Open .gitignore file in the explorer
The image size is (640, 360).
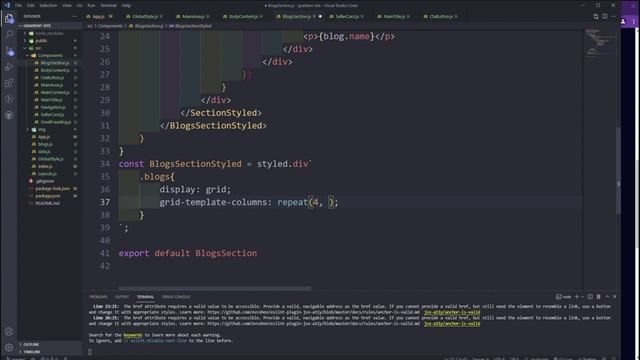[x=44, y=181]
